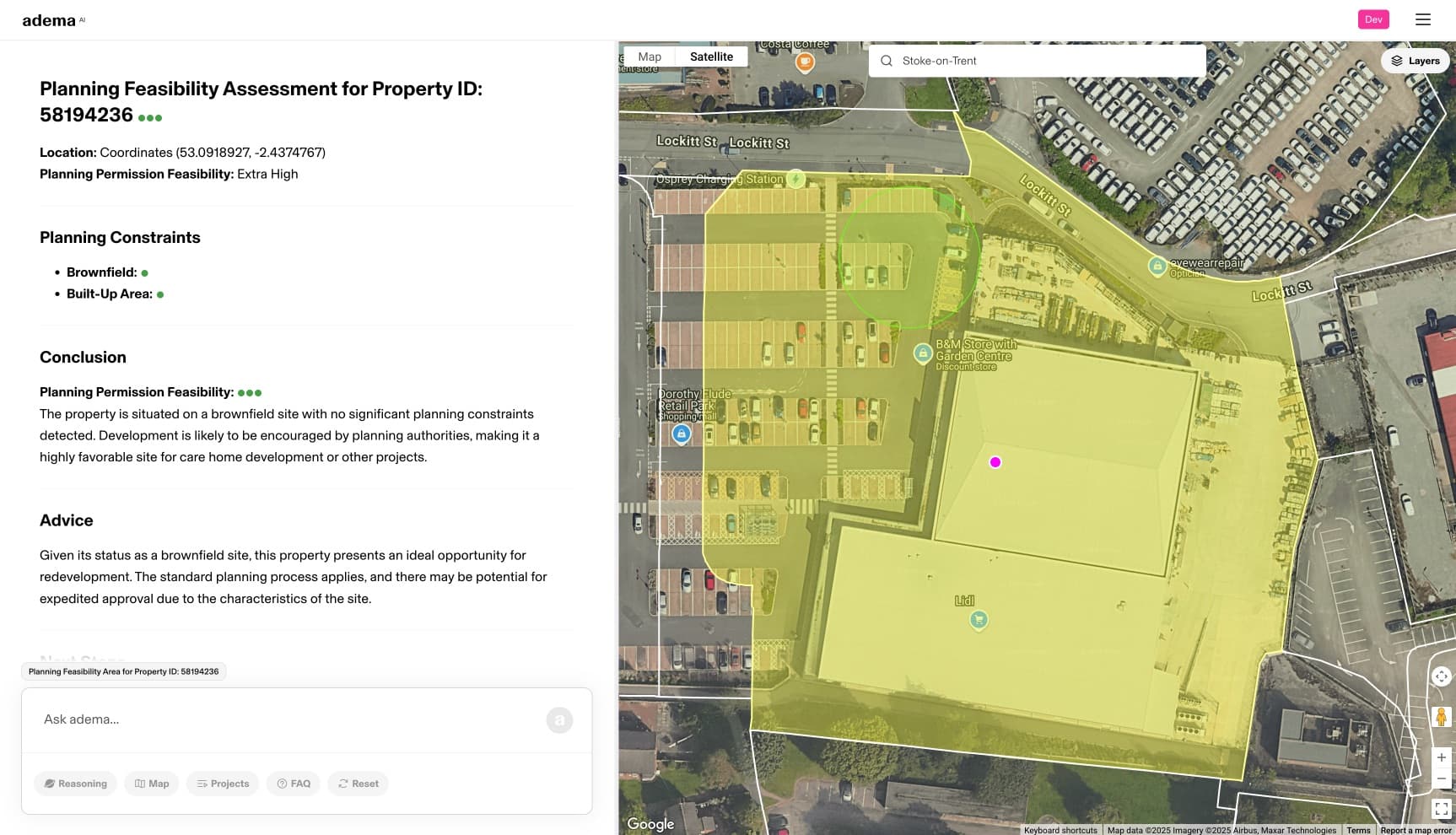Click the map recenter location icon
Screen dimensions: 1456x835
[1441, 676]
